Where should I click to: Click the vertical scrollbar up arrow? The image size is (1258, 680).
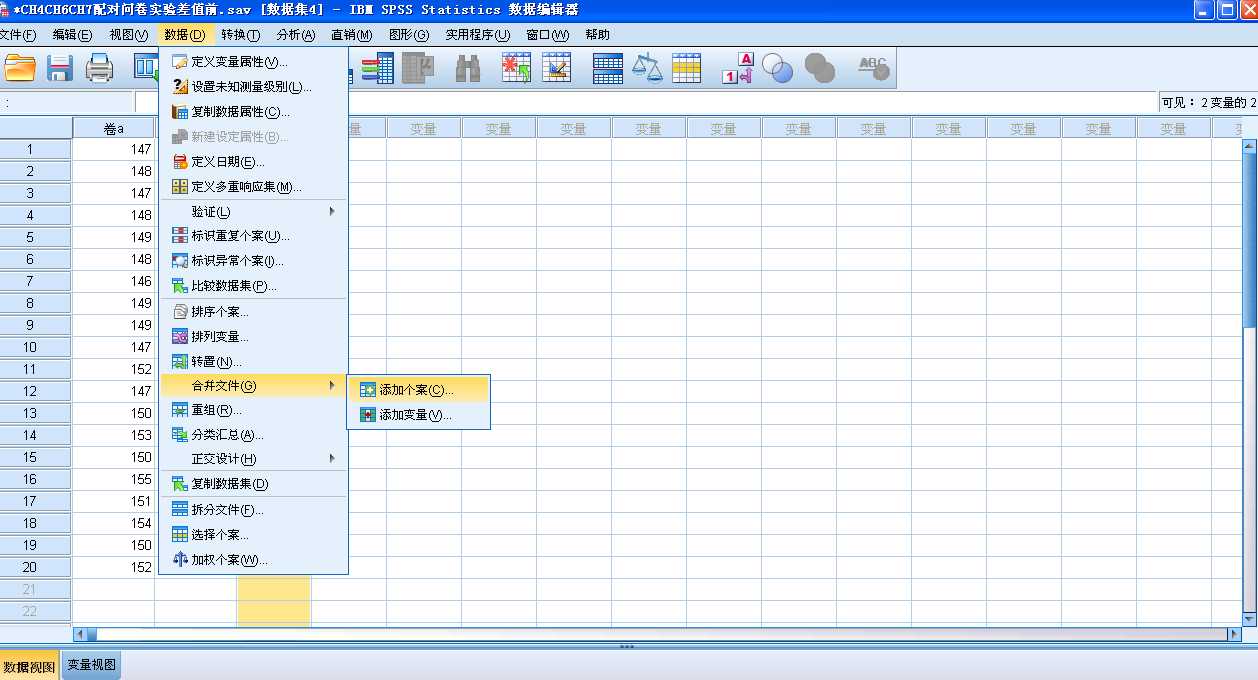[1249, 146]
